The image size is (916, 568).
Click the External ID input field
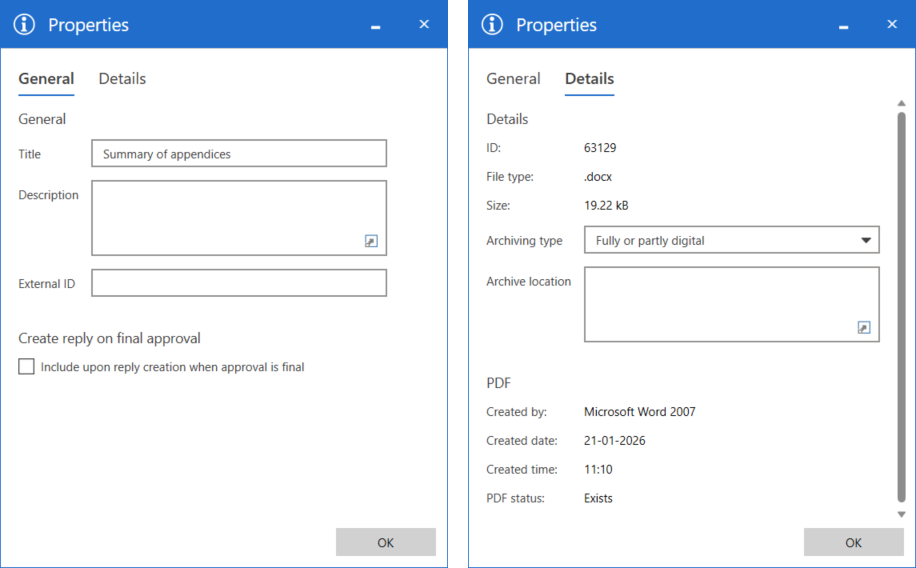click(239, 283)
